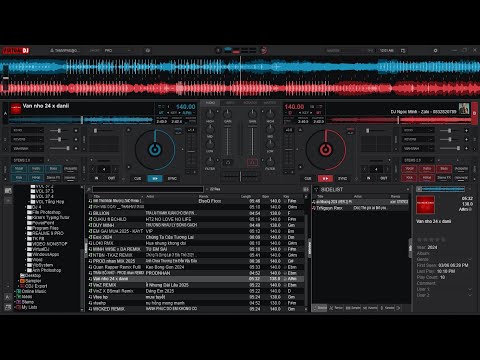
Task: Click left deck SYNC button
Action: click(172, 179)
